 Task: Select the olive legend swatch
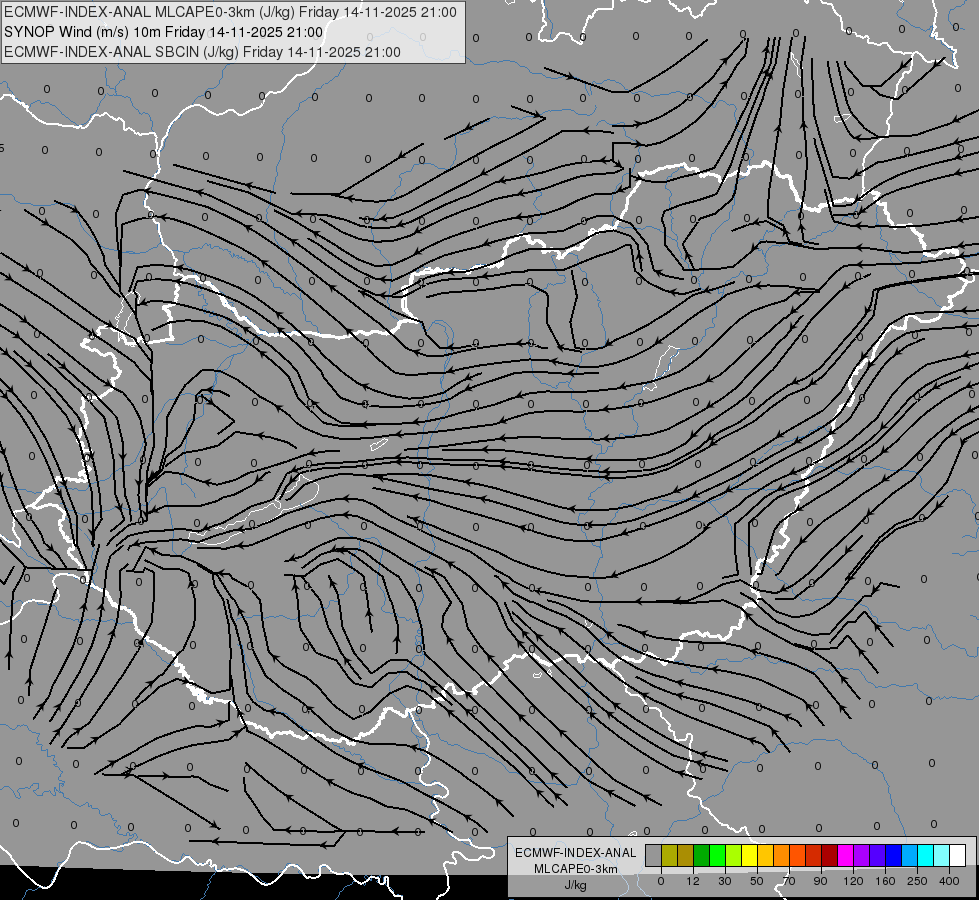coord(669,855)
